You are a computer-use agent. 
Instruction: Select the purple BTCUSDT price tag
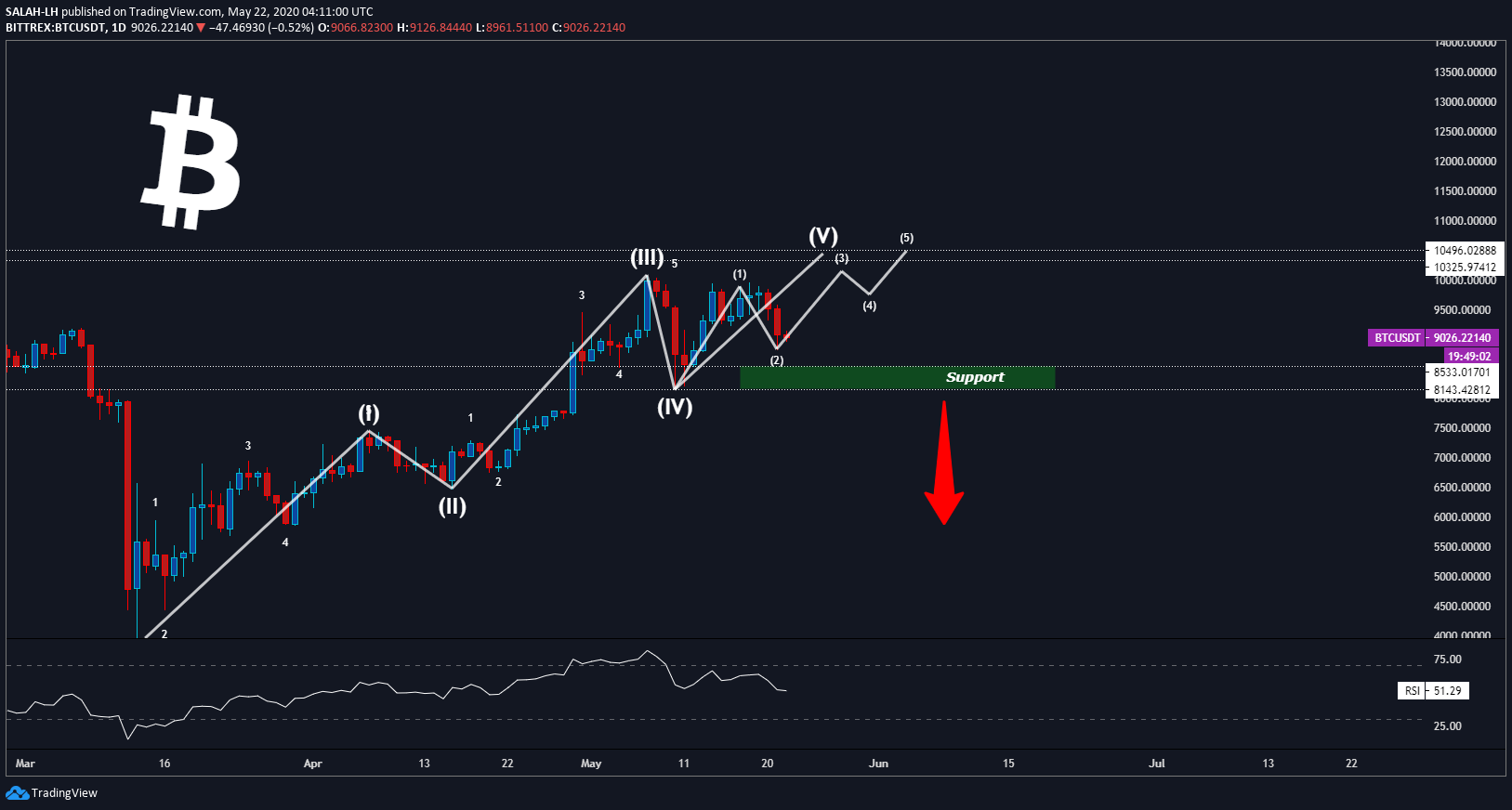click(x=1397, y=338)
